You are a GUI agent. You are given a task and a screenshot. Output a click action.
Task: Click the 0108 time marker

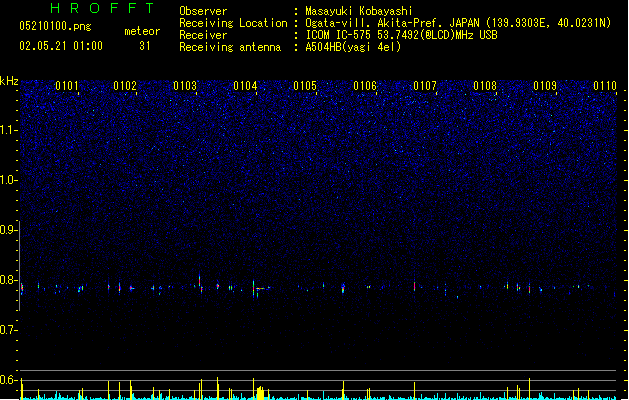(485, 86)
